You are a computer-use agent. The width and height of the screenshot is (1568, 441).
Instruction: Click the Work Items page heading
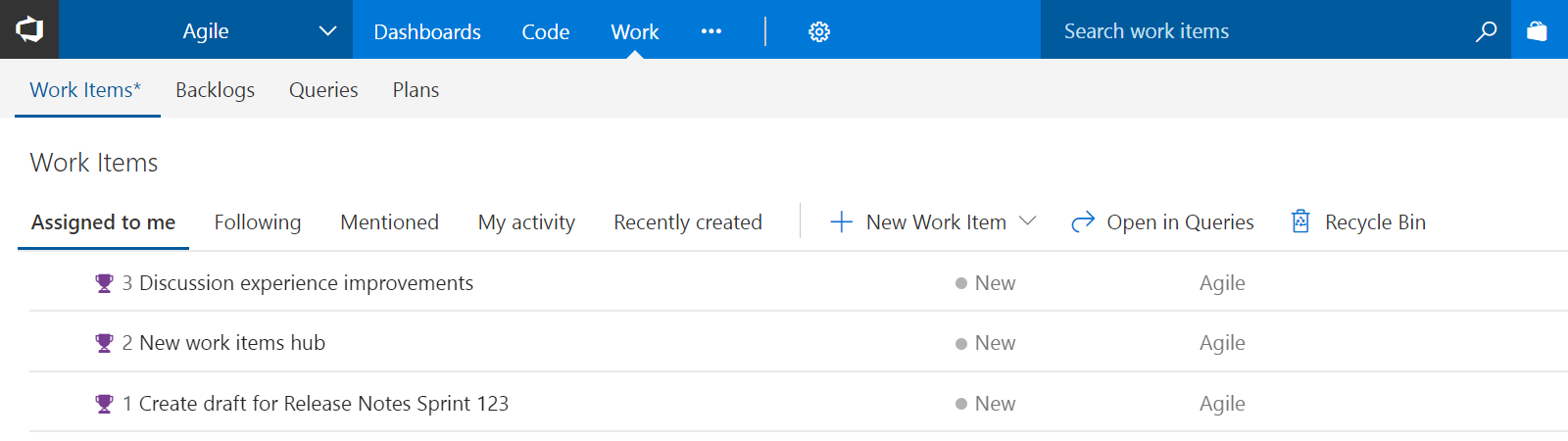[x=94, y=163]
